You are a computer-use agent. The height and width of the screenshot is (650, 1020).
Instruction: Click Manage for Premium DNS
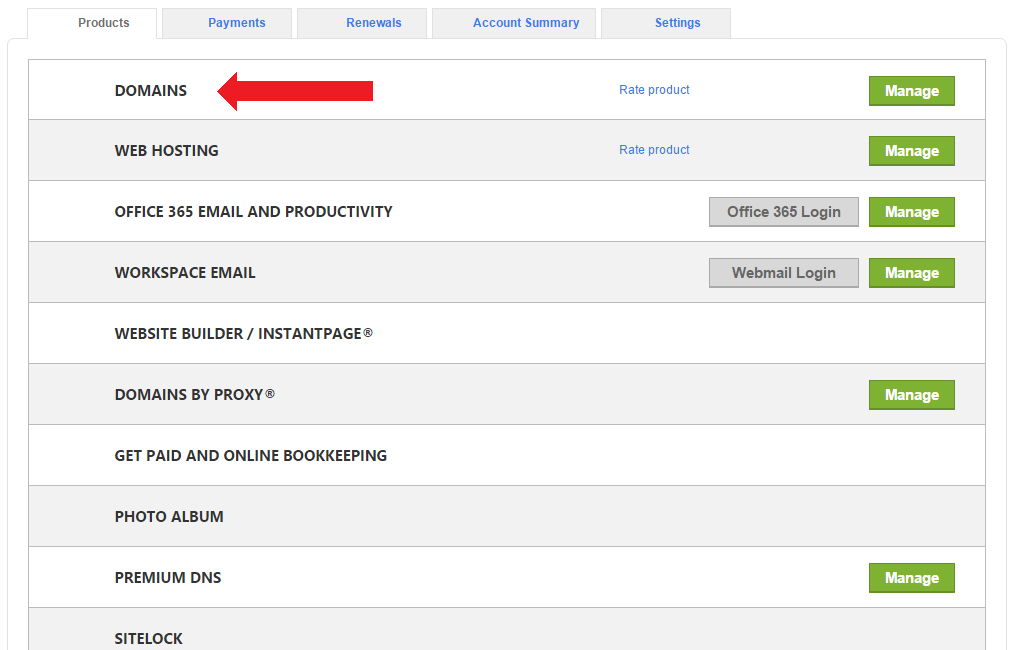pyautogui.click(x=911, y=578)
